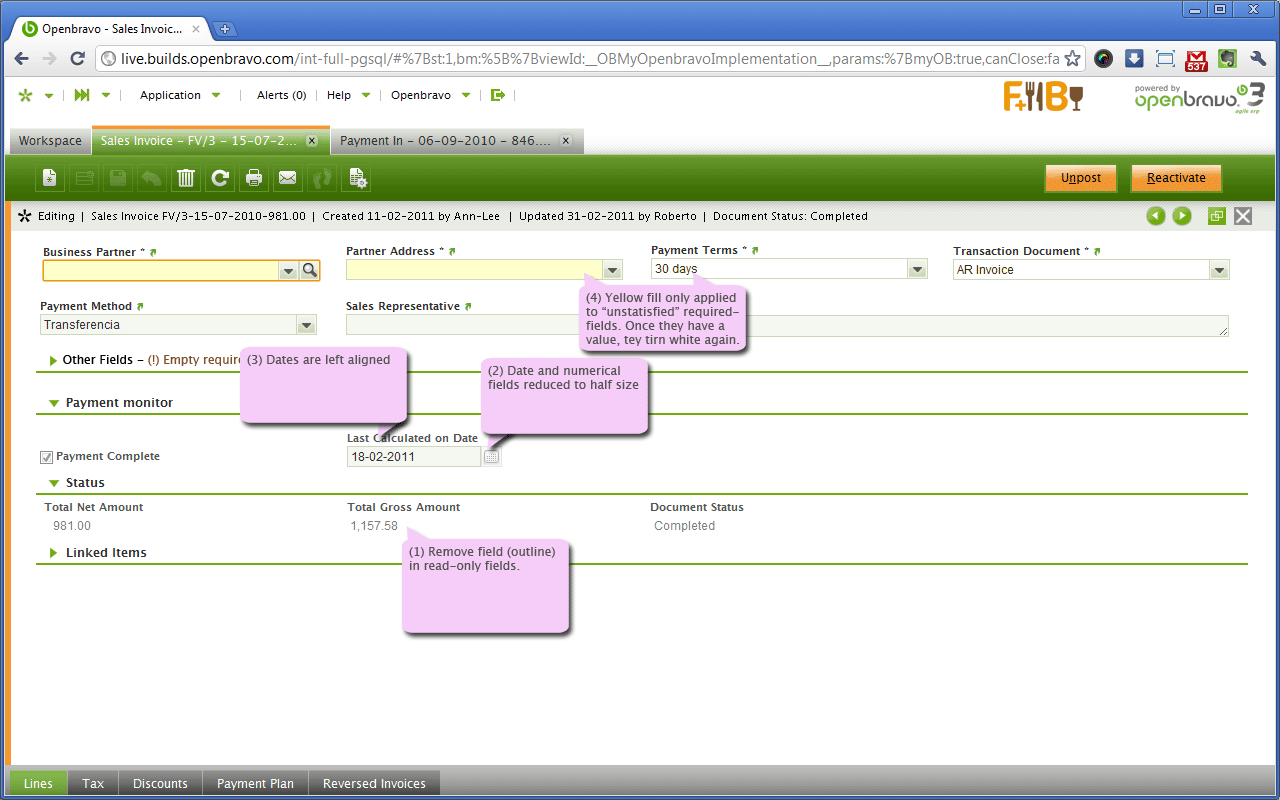
Task: Click the Business Partner magnifier search icon
Action: pyautogui.click(x=309, y=270)
